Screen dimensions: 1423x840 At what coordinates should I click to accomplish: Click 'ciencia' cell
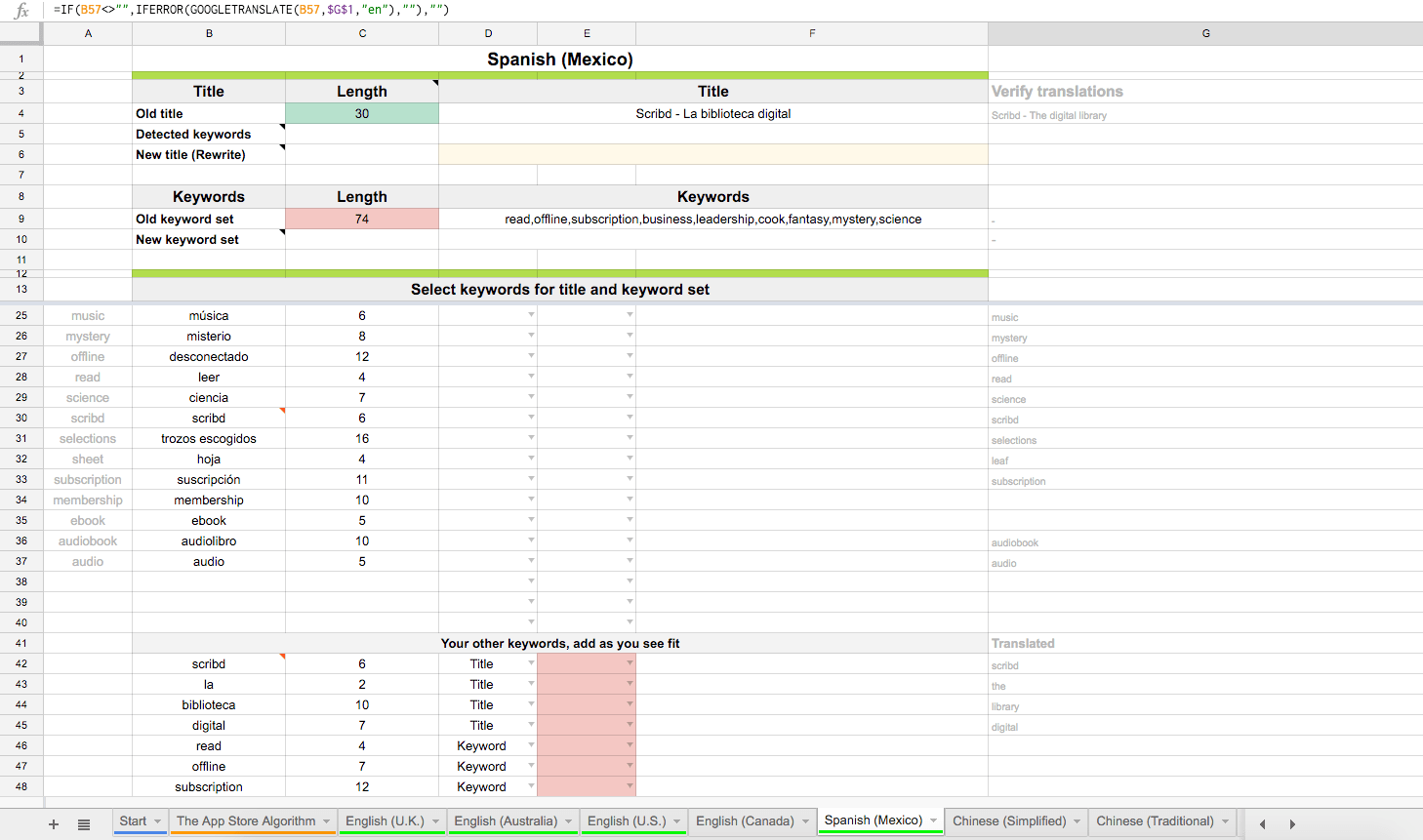pos(209,397)
